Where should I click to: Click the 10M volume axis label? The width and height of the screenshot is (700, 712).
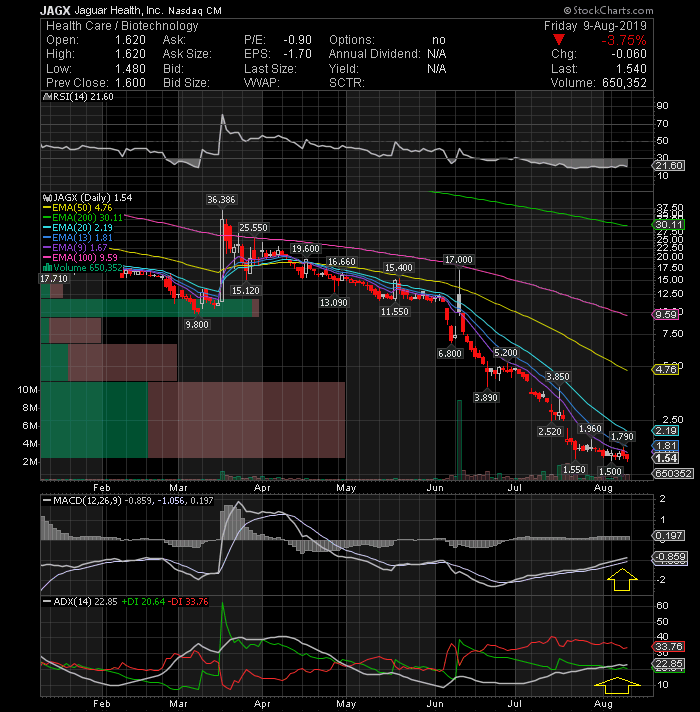click(27, 390)
